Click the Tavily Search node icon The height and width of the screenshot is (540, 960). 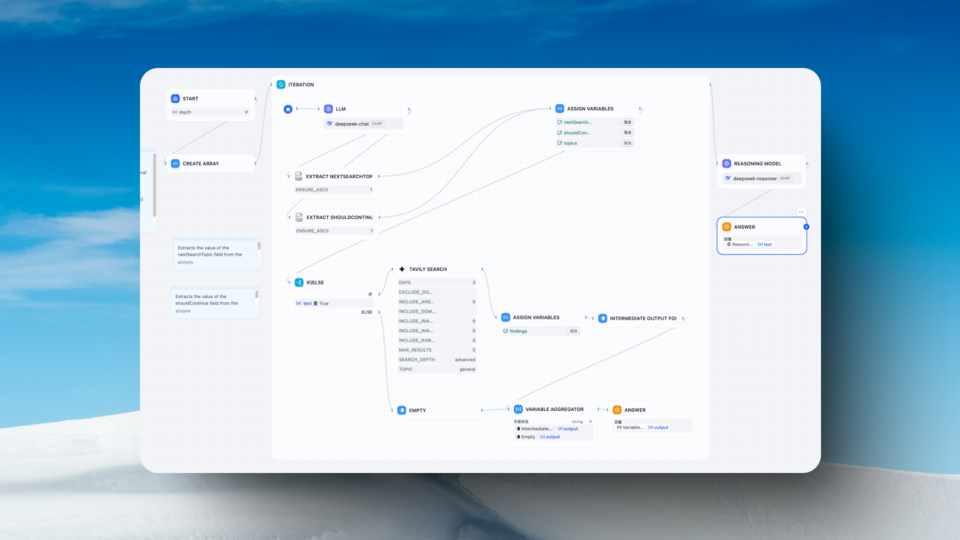pos(402,269)
